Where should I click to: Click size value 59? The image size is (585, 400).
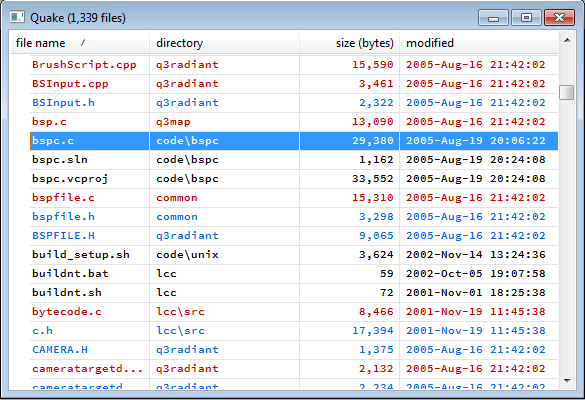pyautogui.click(x=387, y=274)
